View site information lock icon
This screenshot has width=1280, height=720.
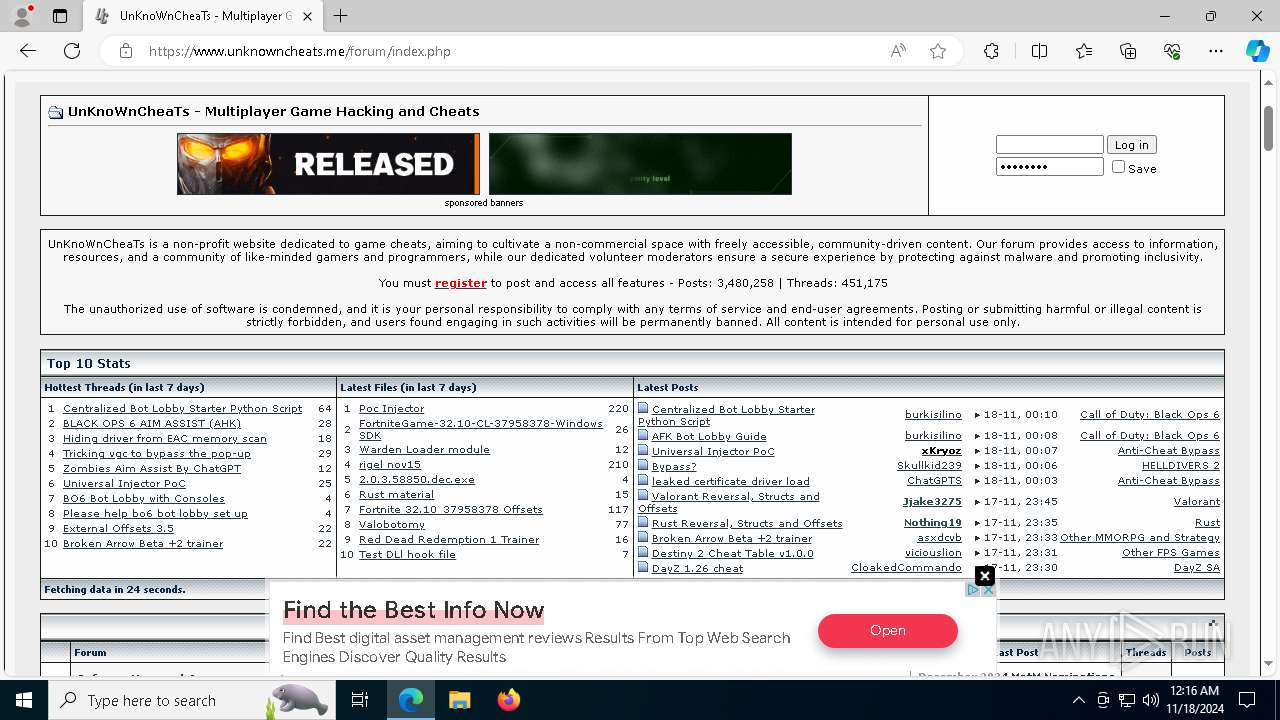(x=125, y=51)
